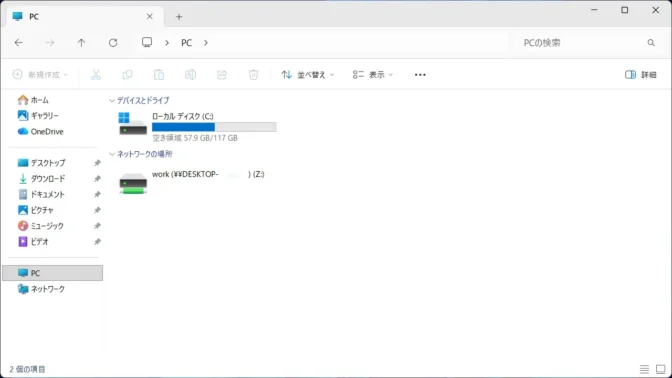Open ダウンロード folder in sidebar
Screen dimensions: 672x378
pos(41,179)
